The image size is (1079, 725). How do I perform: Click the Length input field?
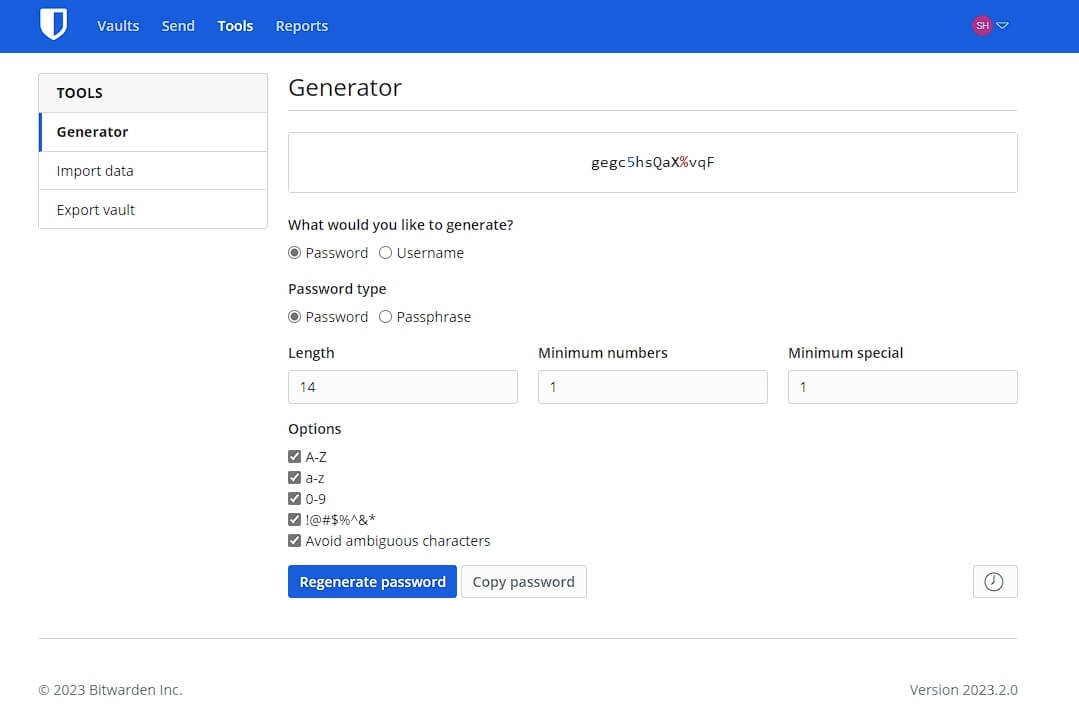pyautogui.click(x=403, y=387)
